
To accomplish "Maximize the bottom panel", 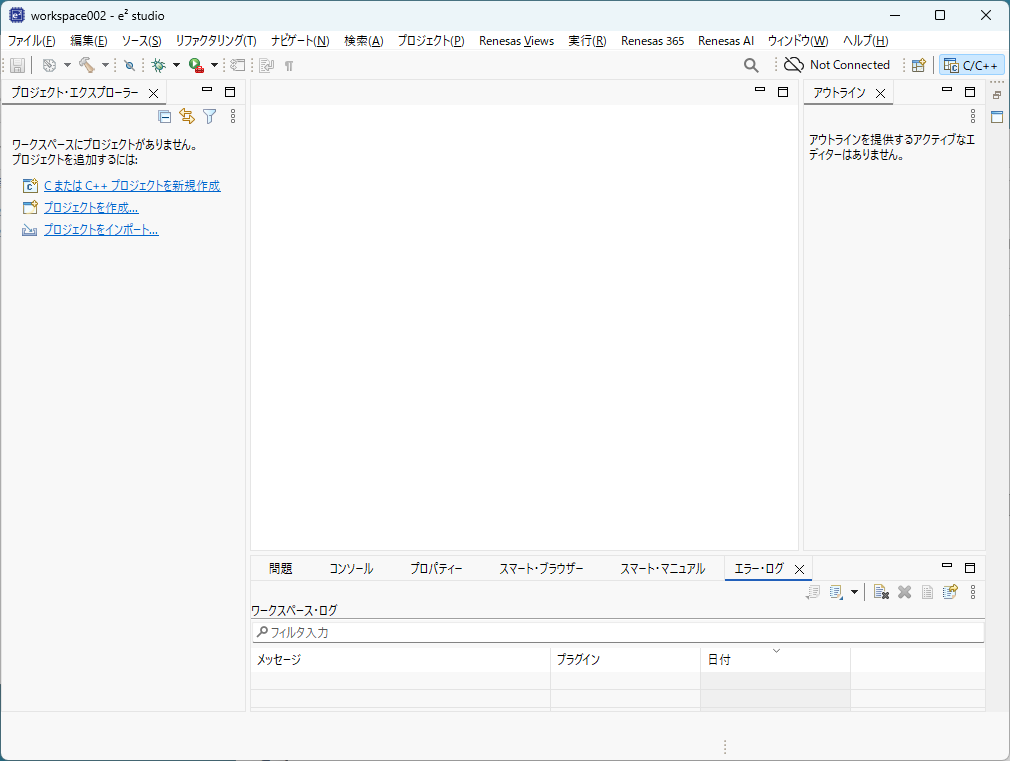I will coord(970,568).
